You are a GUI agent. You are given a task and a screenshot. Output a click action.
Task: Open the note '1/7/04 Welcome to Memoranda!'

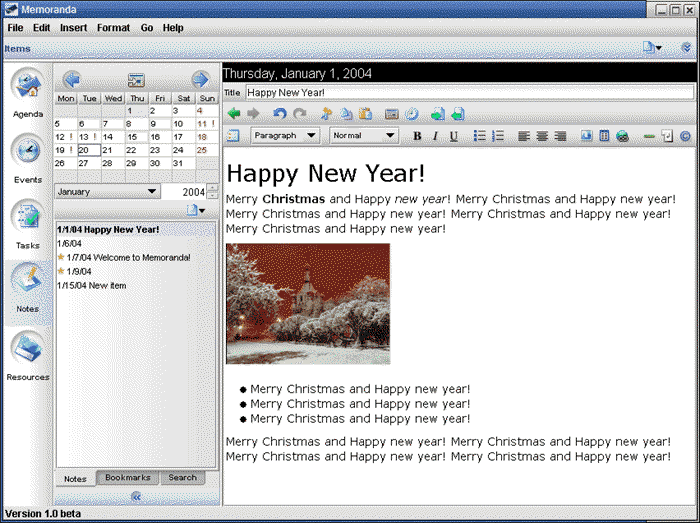[x=128, y=257]
